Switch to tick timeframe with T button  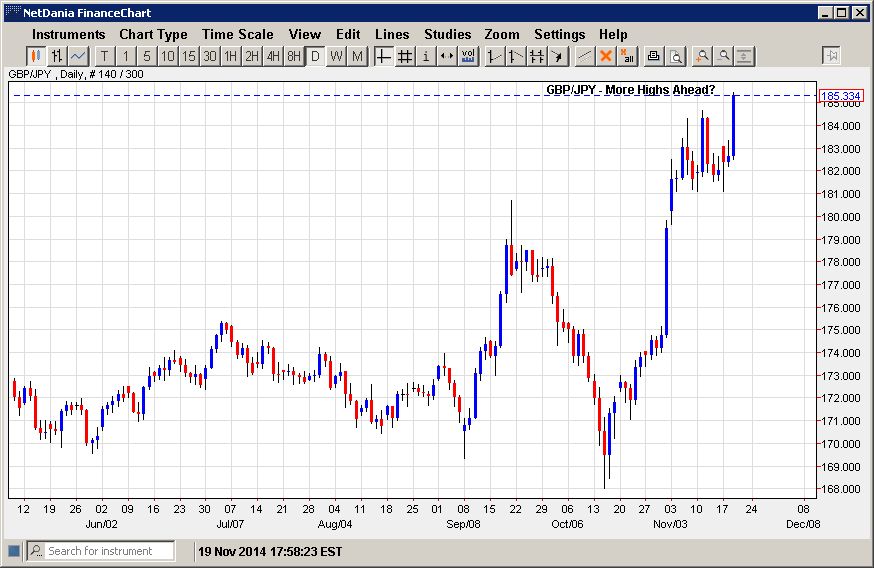(x=105, y=56)
